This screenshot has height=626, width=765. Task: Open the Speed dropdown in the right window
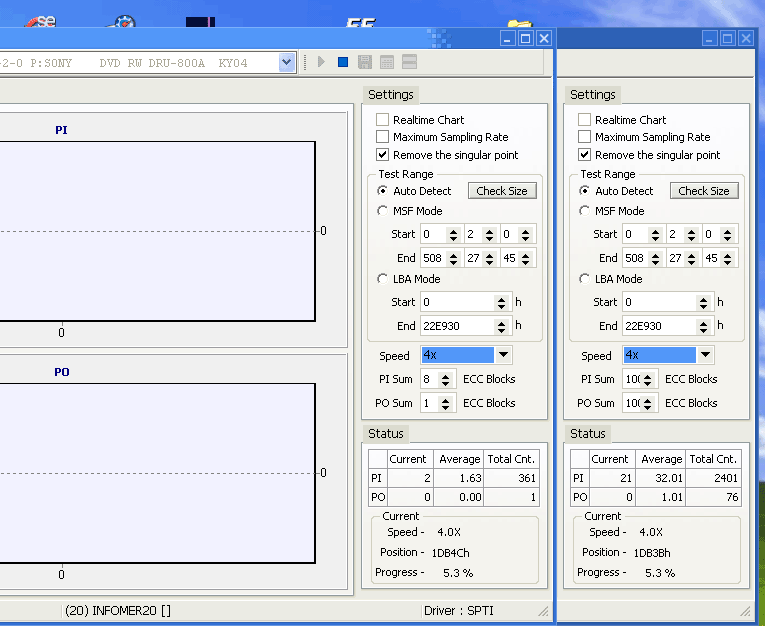coord(705,355)
